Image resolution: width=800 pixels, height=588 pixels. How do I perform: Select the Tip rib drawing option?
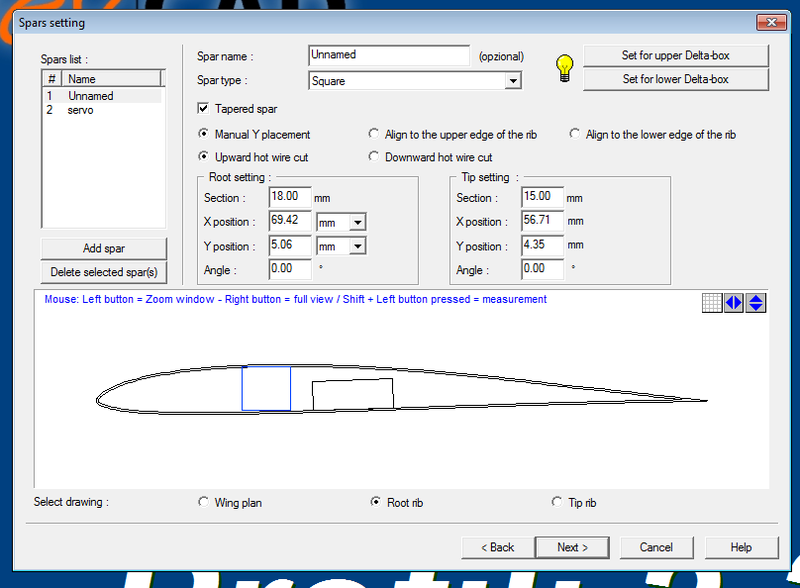coord(557,503)
